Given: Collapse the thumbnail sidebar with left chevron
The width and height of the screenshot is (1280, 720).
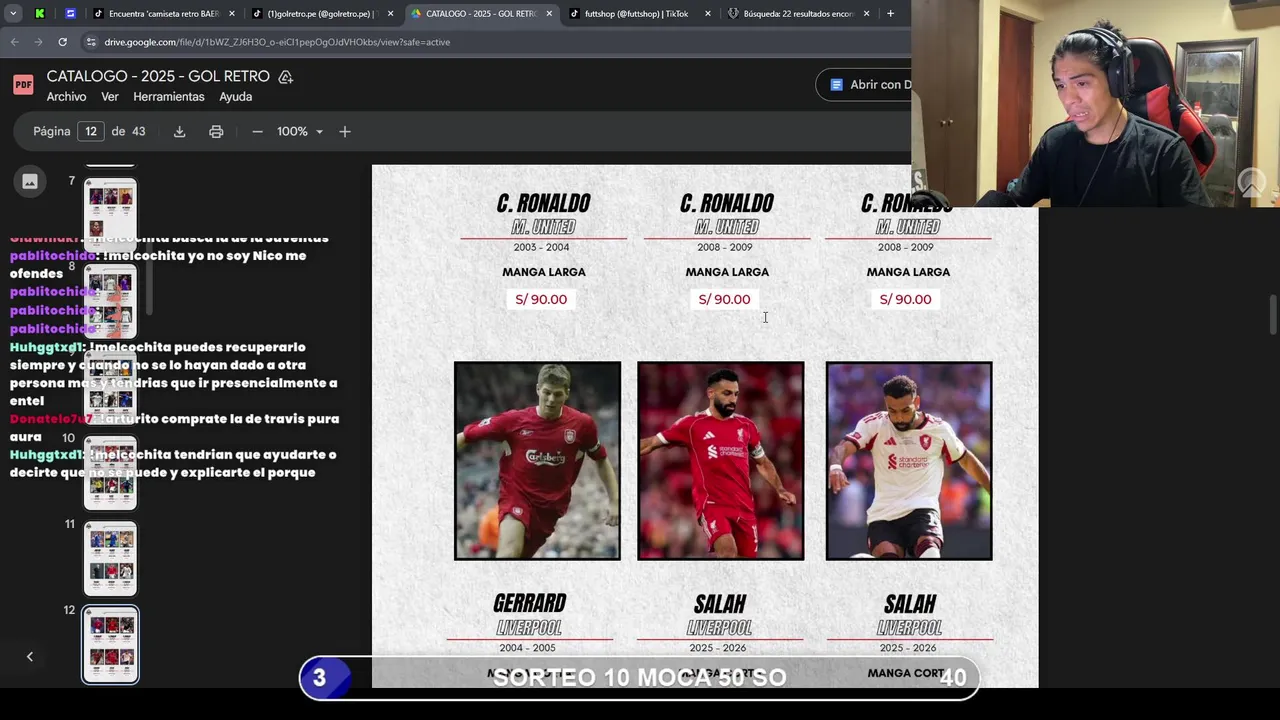Looking at the screenshot, I should (30, 656).
